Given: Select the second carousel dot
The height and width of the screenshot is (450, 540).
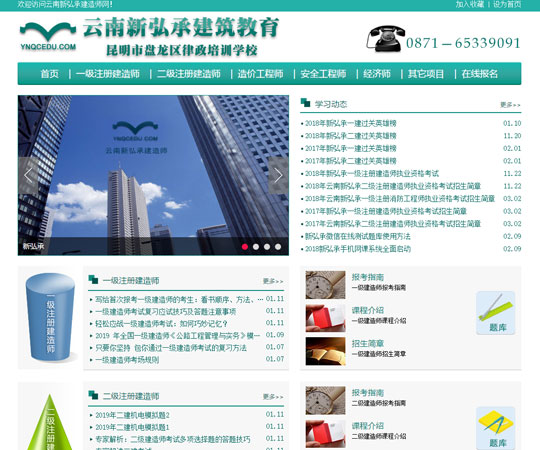Looking at the screenshot, I should click(x=256, y=247).
